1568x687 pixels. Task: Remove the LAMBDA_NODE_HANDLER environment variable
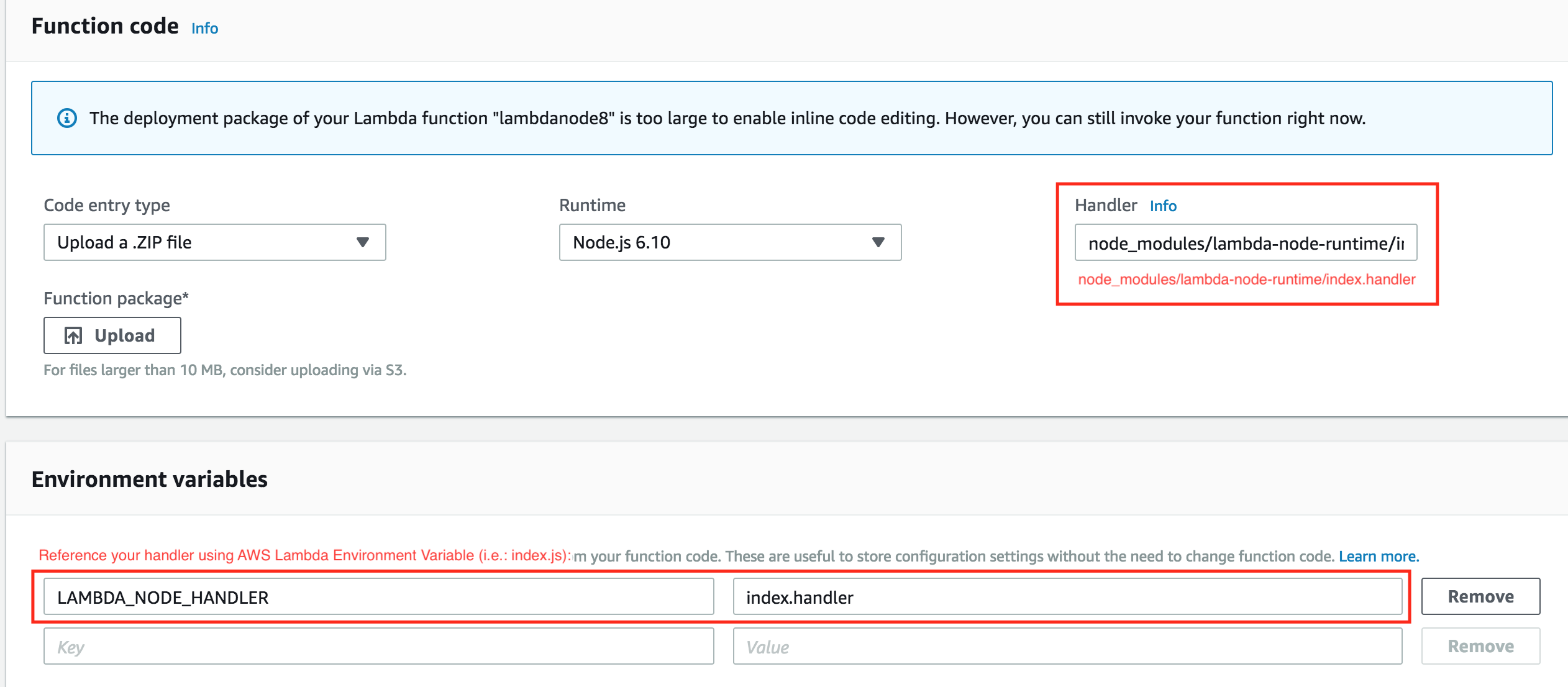(1480, 597)
